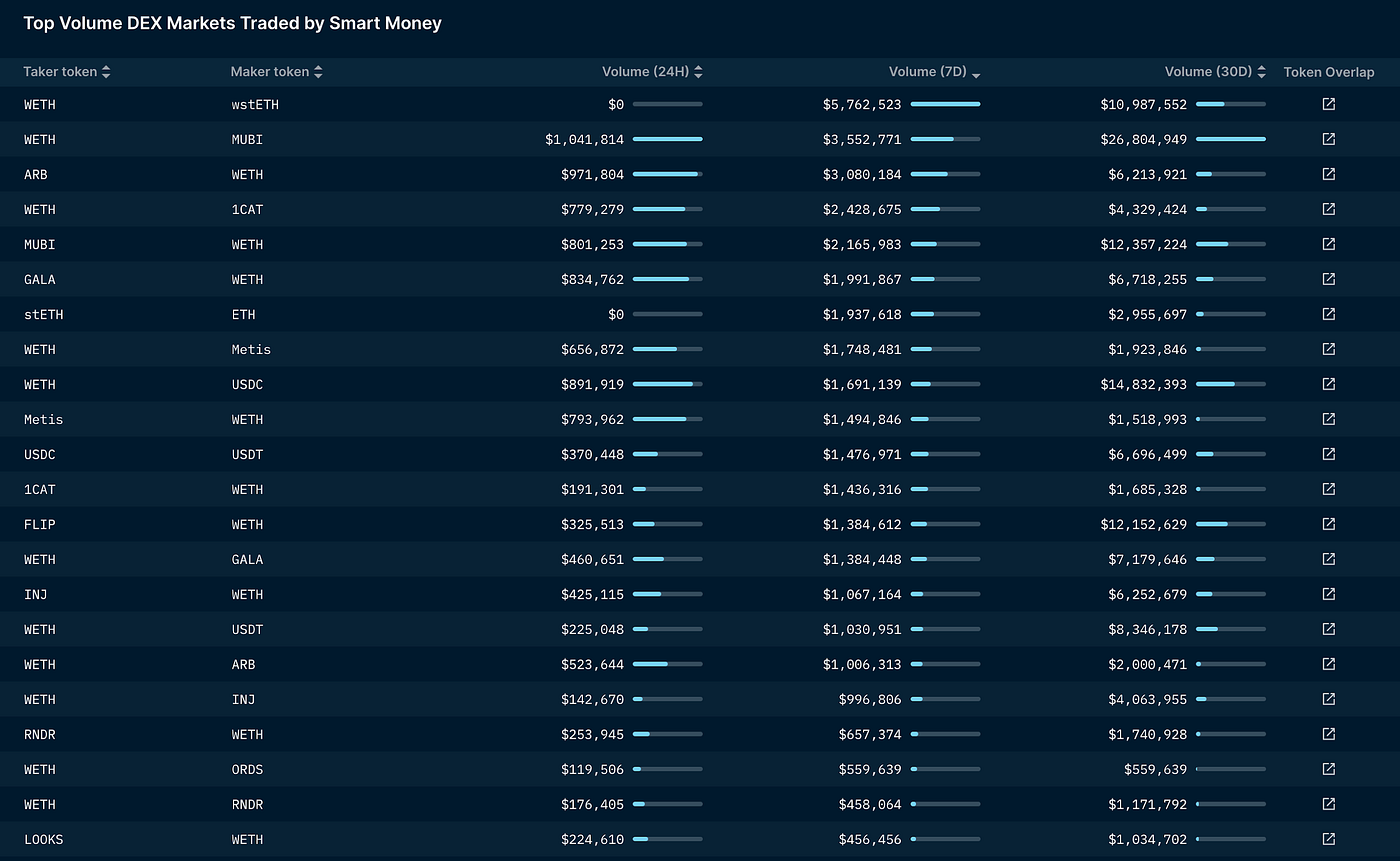Open token overlap link for stETH/ETH row
1400x861 pixels.
coord(1328,314)
